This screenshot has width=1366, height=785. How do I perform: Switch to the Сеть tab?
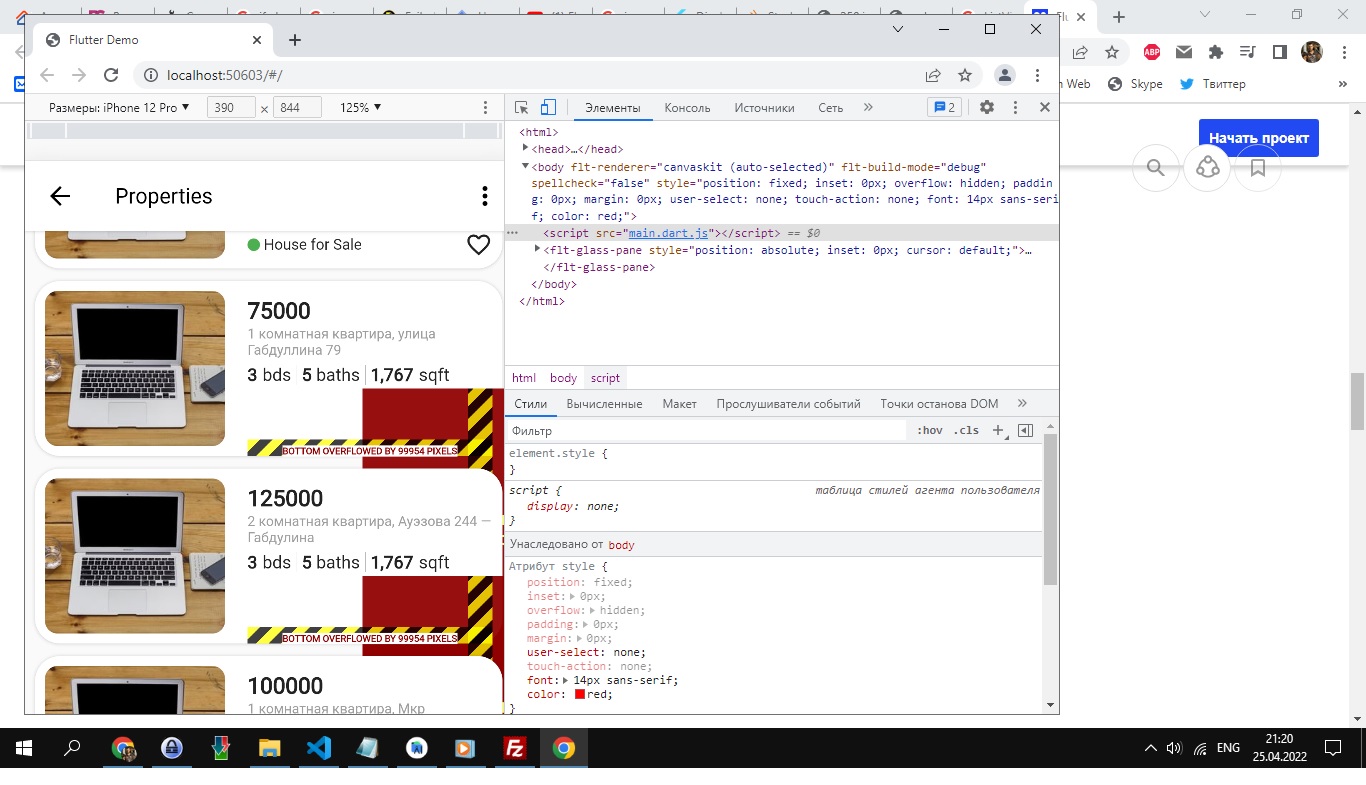pyautogui.click(x=831, y=108)
